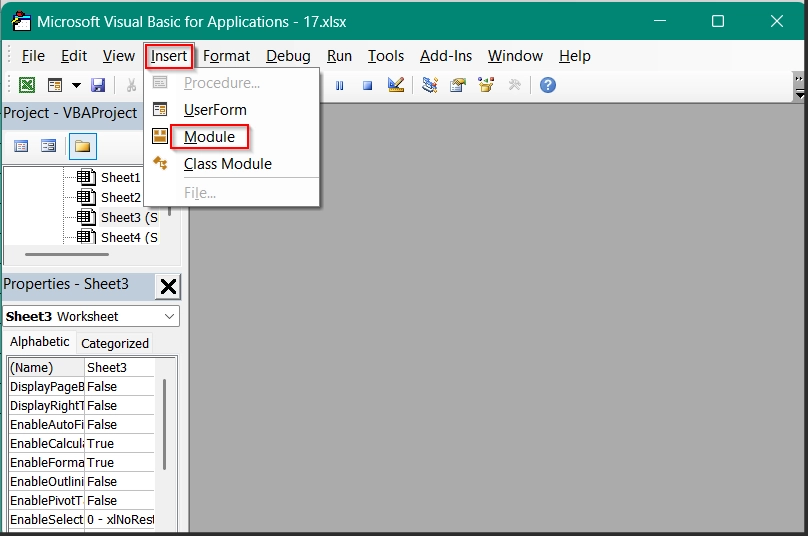Click the Project pane horizontal scrollbar
This screenshot has width=808, height=536.
[x=67, y=254]
